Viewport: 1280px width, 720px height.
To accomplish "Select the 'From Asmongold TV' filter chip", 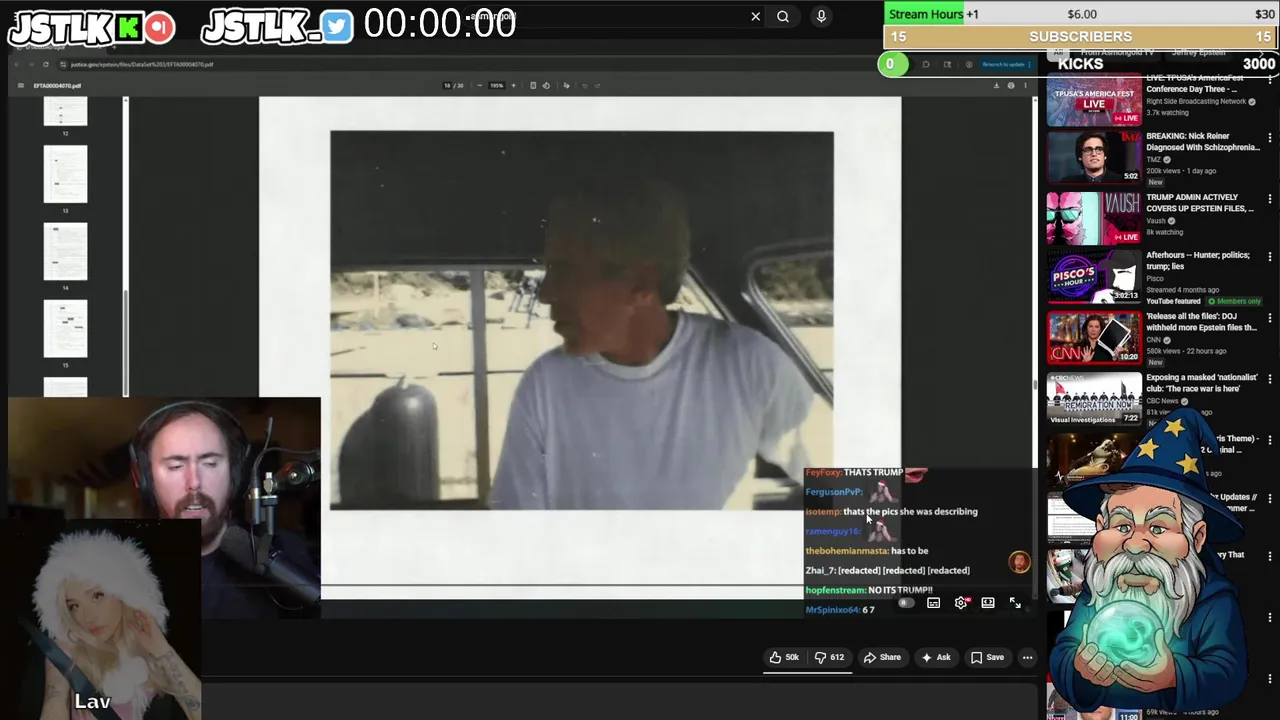I will point(1117,52).
